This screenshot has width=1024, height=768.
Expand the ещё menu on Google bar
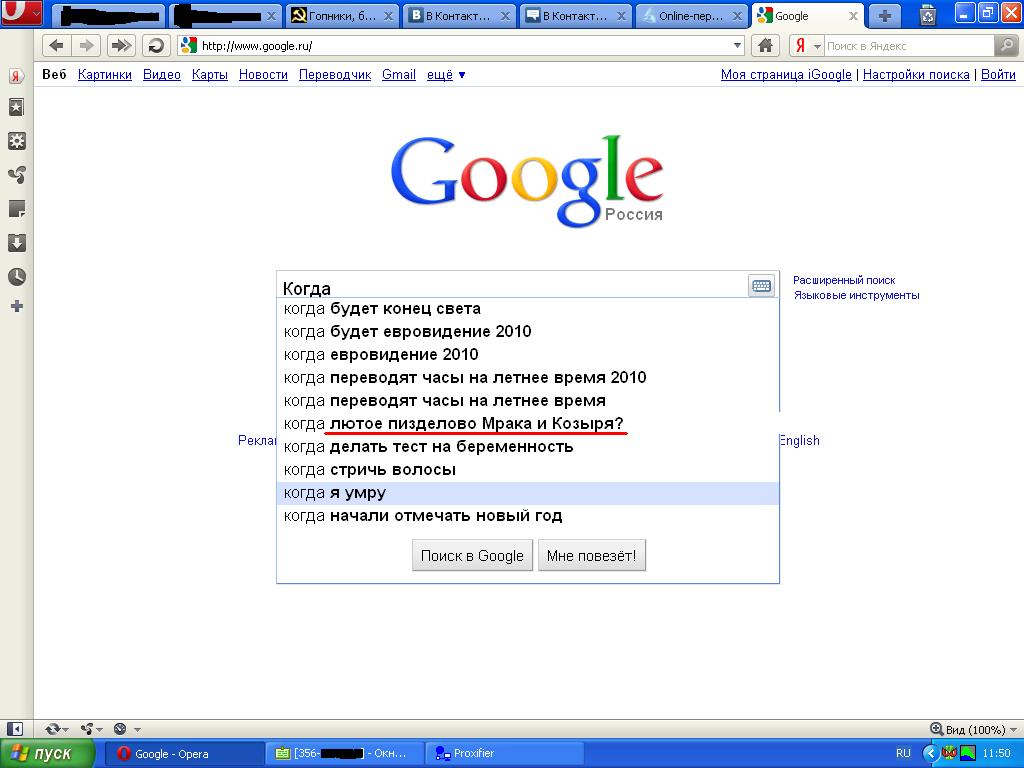click(x=446, y=74)
